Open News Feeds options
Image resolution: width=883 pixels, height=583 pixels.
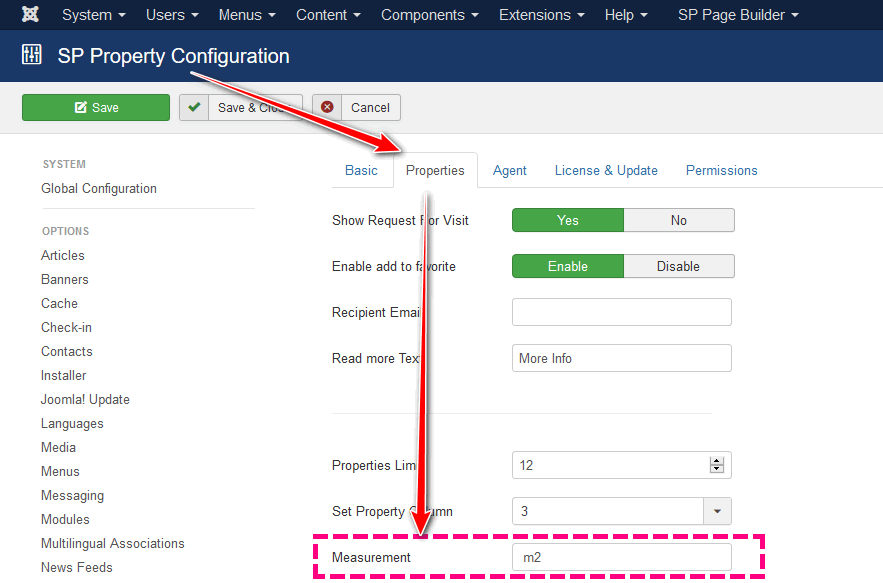[x=77, y=567]
